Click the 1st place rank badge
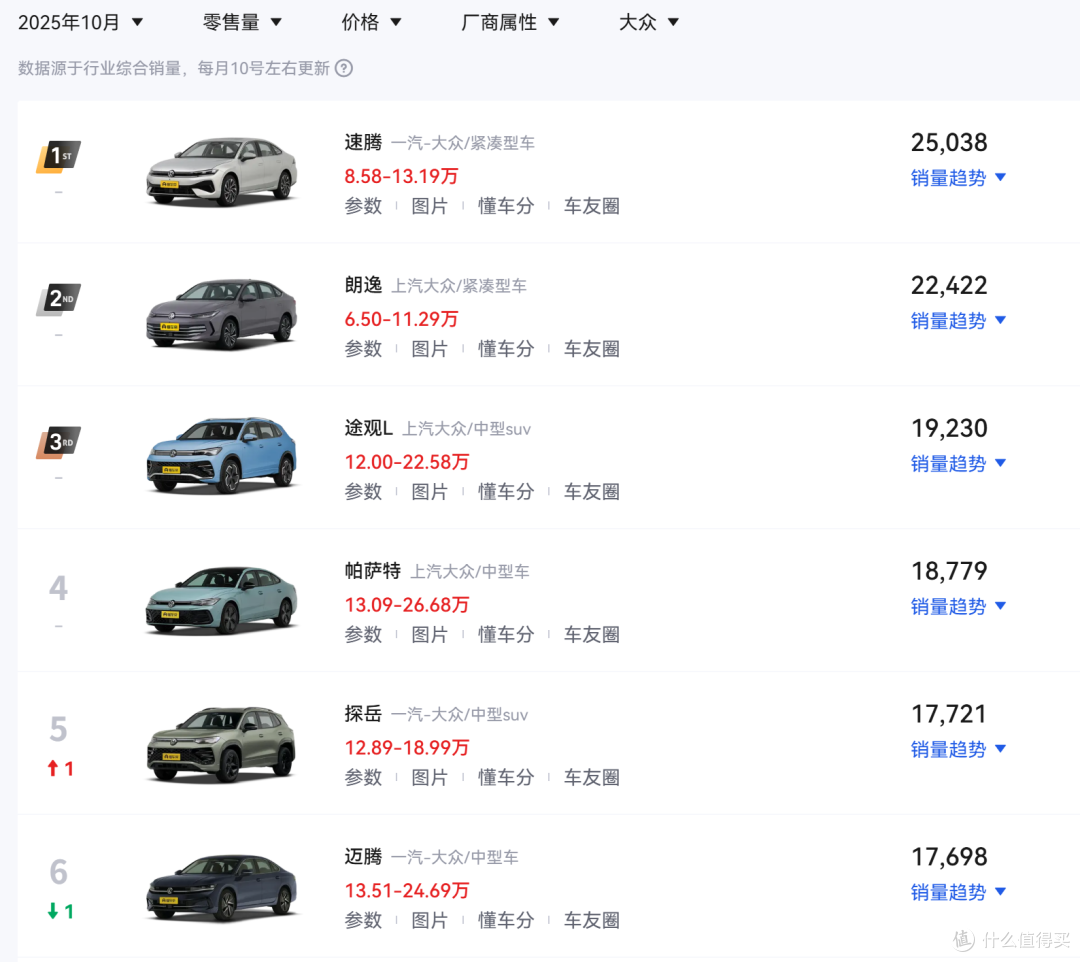 (x=59, y=156)
